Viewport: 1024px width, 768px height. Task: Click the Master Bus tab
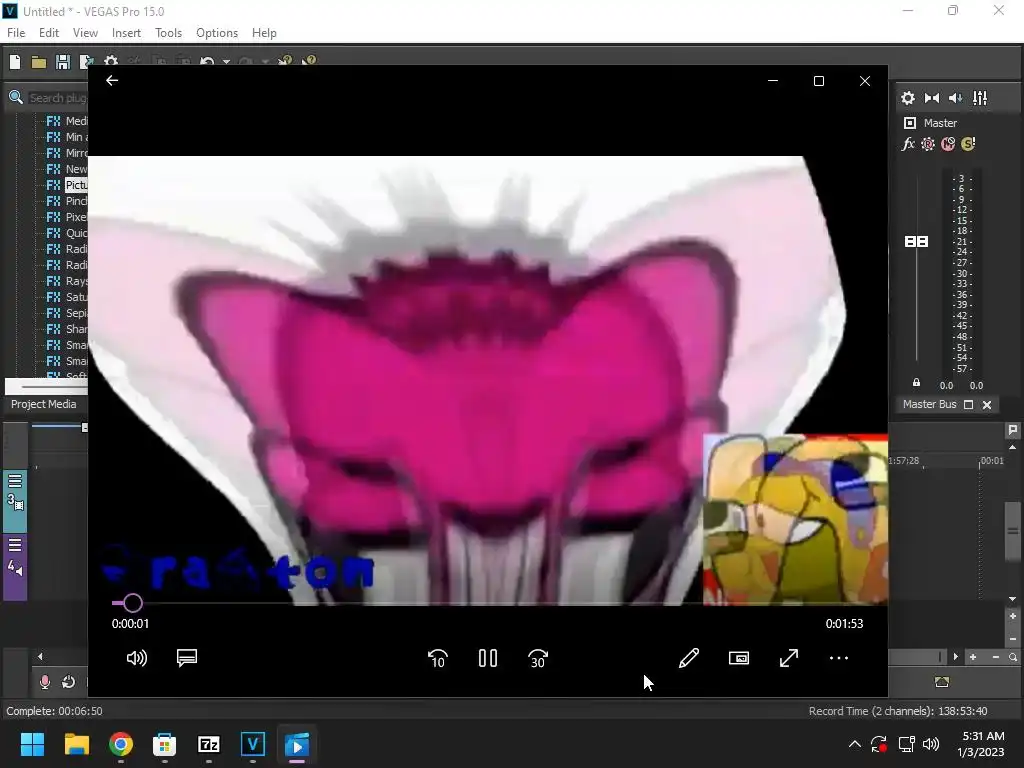929,404
